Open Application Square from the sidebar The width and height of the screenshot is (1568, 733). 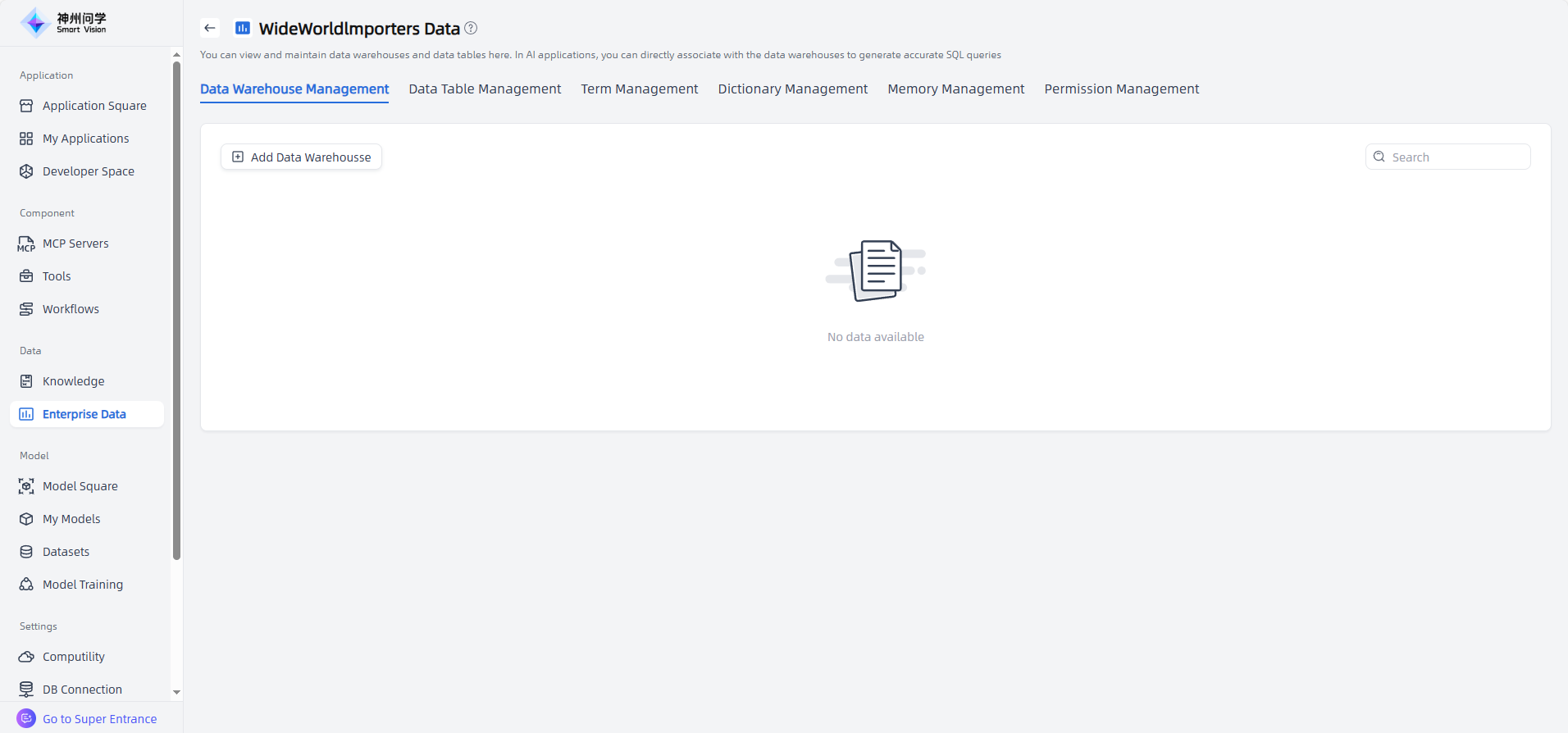pyautogui.click(x=94, y=106)
